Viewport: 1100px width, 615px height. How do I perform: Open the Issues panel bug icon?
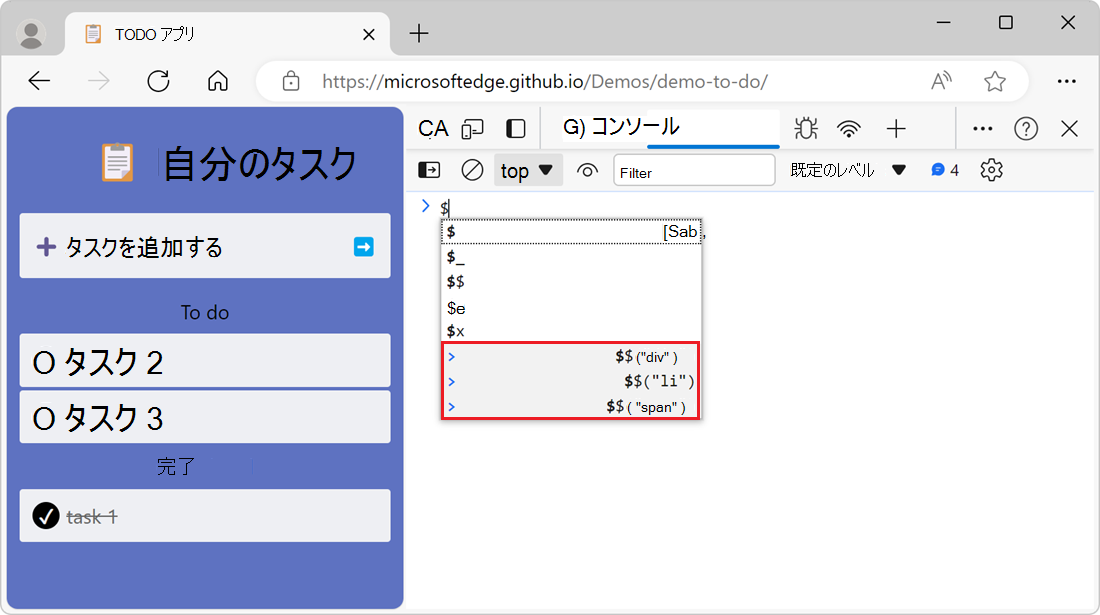(805, 128)
